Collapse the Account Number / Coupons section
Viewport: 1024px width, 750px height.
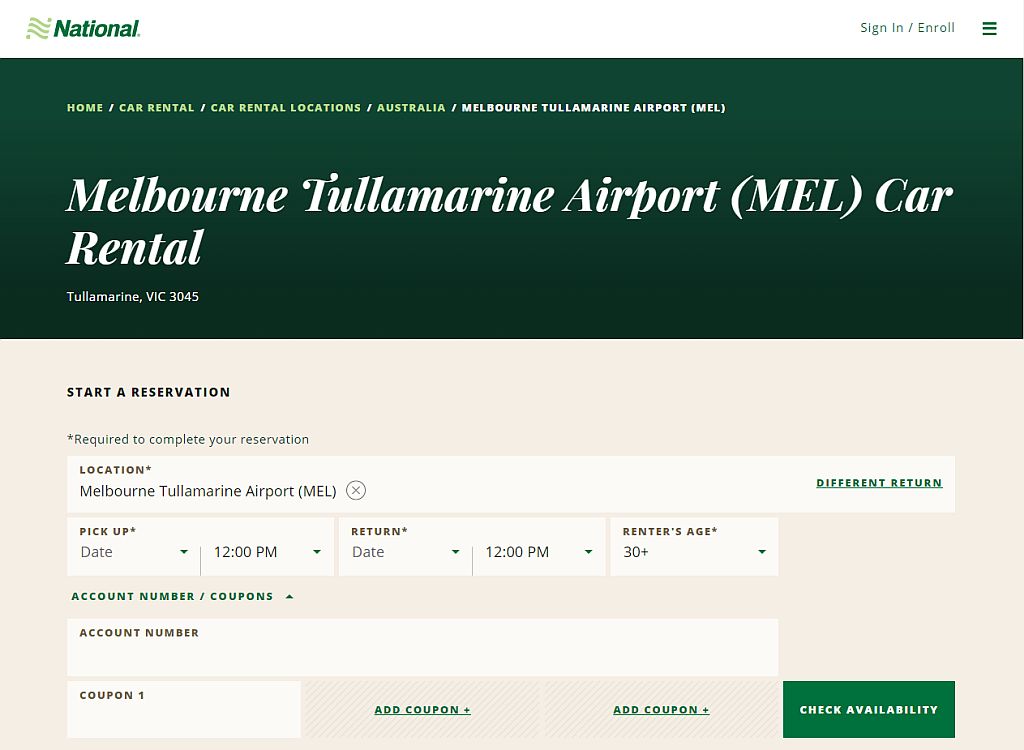[289, 595]
